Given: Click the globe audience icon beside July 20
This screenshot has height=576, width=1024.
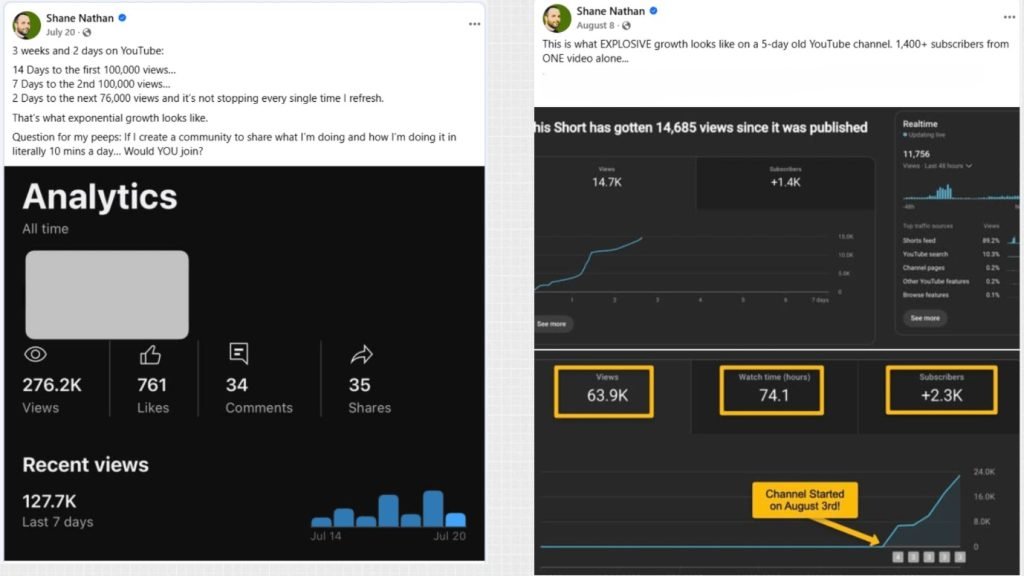Looking at the screenshot, I should coord(87,33).
